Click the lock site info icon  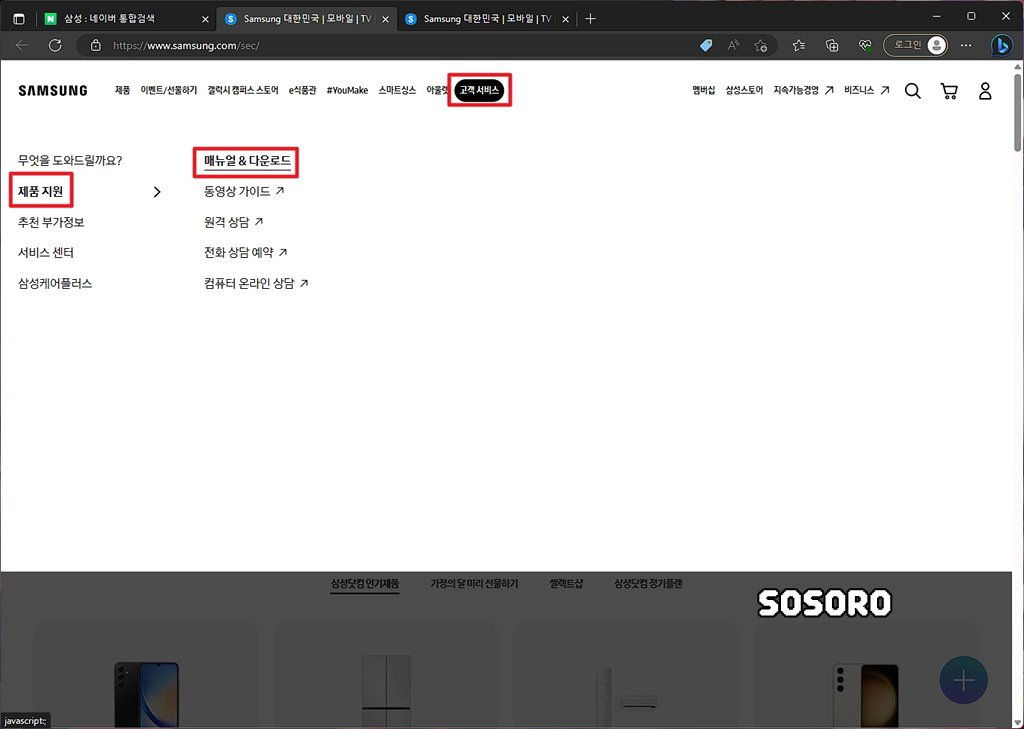click(x=95, y=45)
